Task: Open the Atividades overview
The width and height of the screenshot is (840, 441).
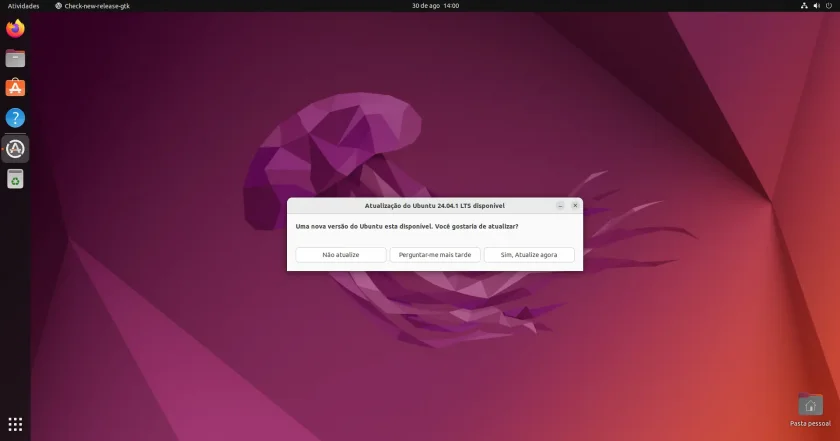Action: coord(24,6)
